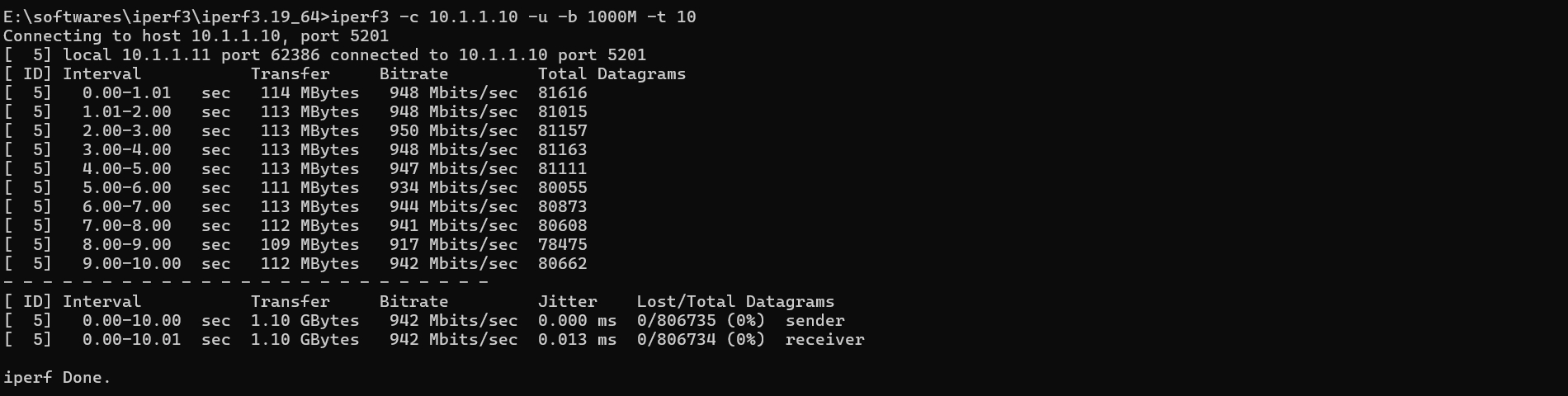Click the dashed separator line
Image resolution: width=1568 pixels, height=396 pixels.
coord(246,282)
